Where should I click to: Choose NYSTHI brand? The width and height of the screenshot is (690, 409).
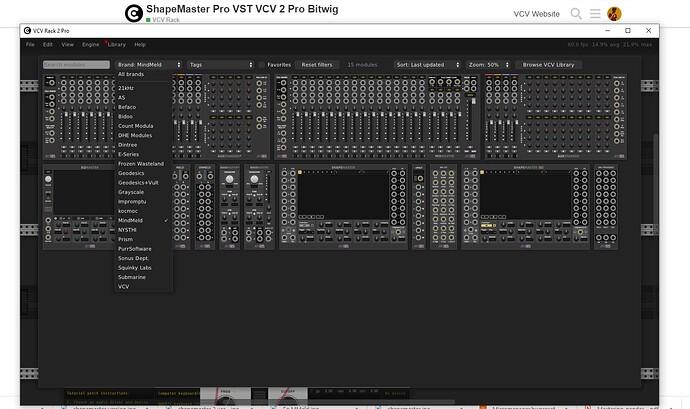[143, 230]
